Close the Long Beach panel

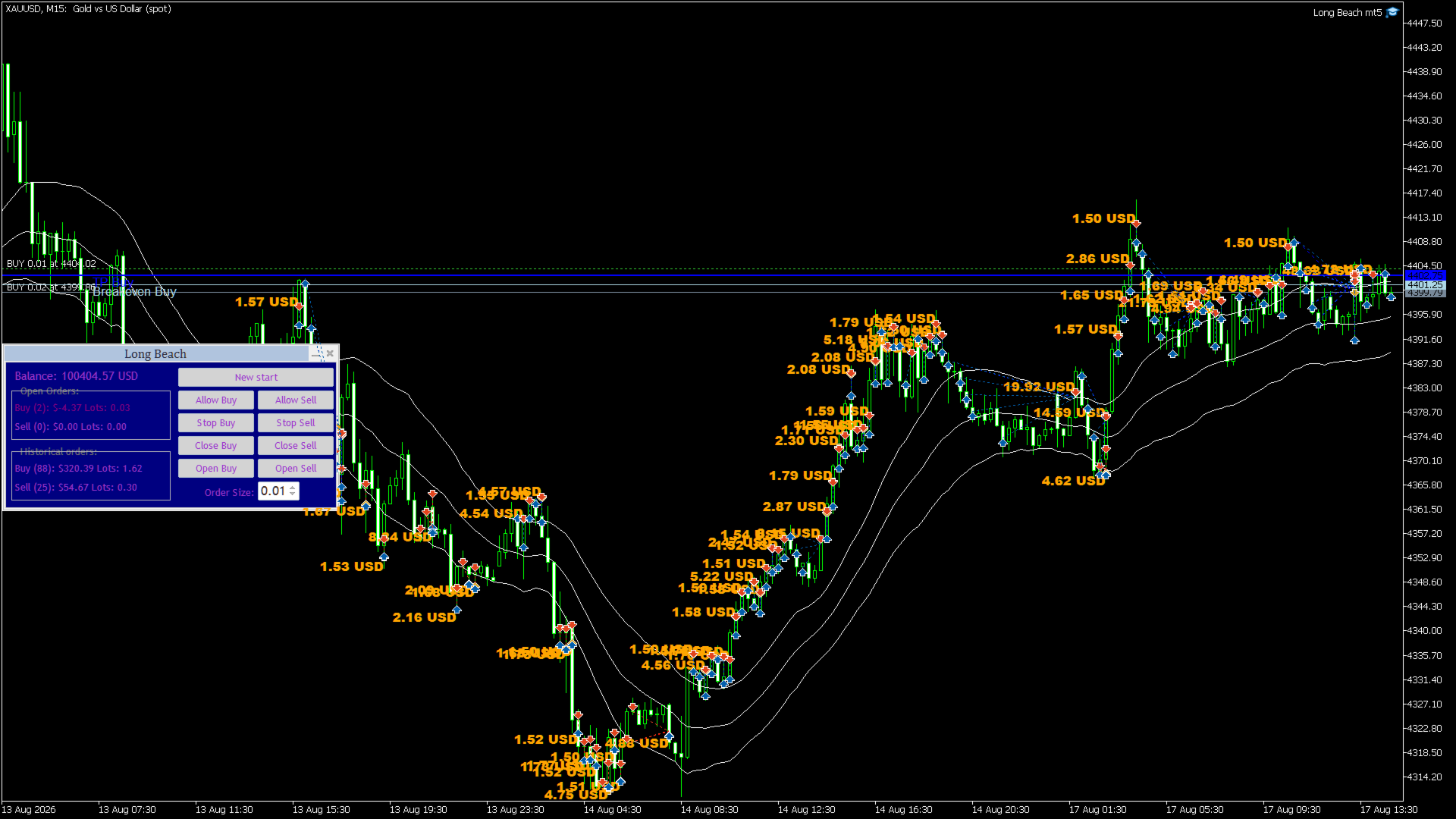point(330,354)
